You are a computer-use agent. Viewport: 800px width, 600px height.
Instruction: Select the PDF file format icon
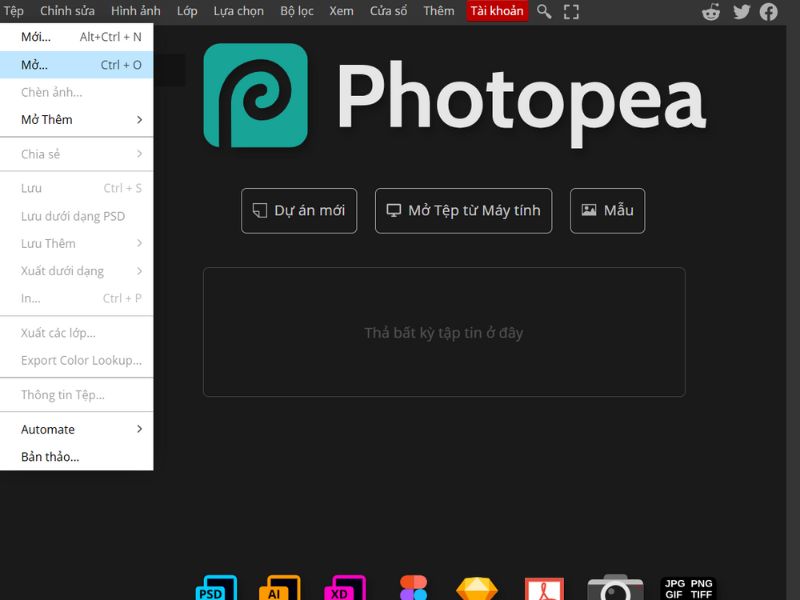coord(544,588)
